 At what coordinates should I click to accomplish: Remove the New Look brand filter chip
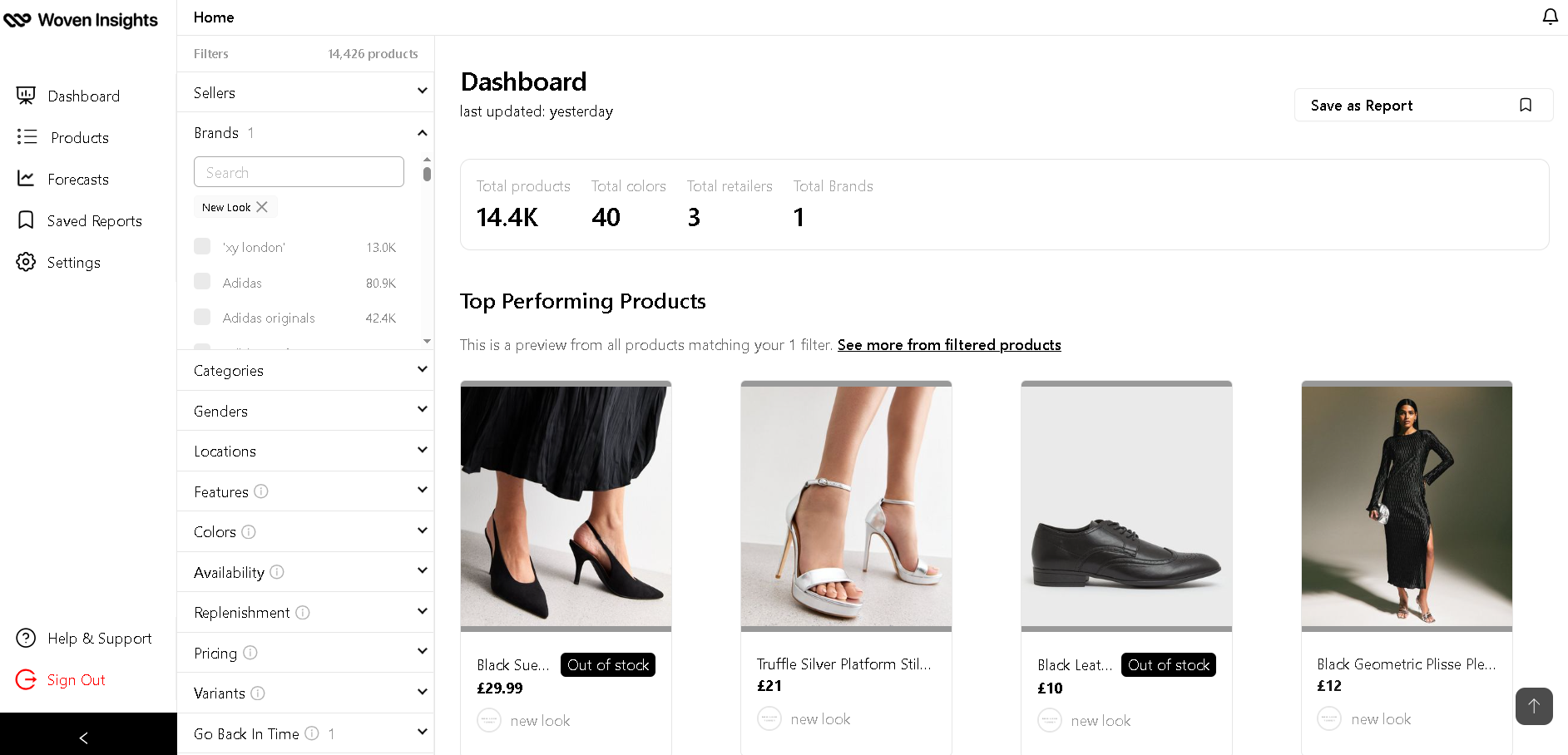click(x=262, y=207)
